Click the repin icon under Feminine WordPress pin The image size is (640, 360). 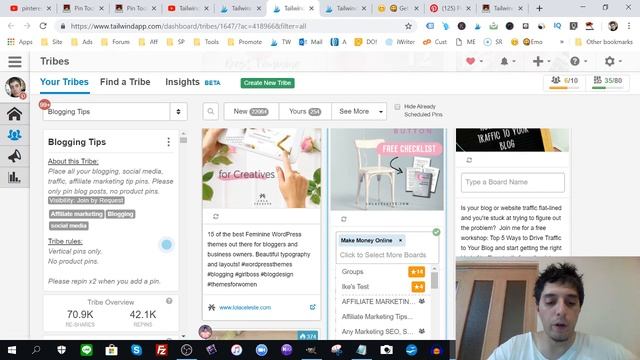click(216, 217)
